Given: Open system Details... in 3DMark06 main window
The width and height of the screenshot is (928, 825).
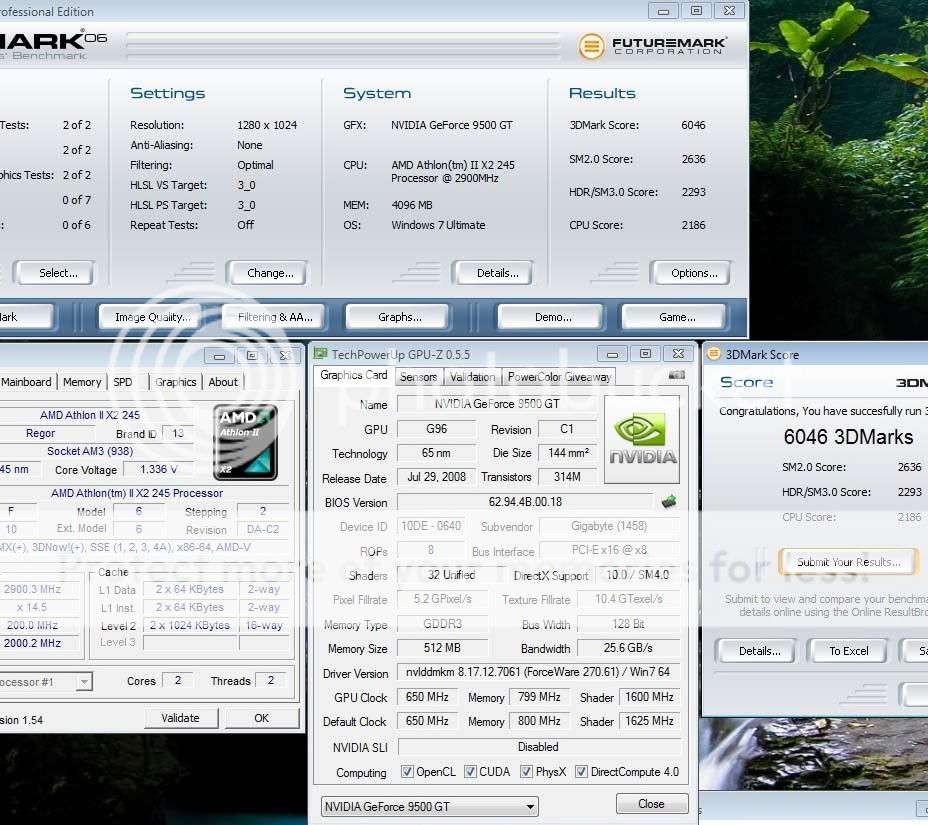Looking at the screenshot, I should (492, 273).
